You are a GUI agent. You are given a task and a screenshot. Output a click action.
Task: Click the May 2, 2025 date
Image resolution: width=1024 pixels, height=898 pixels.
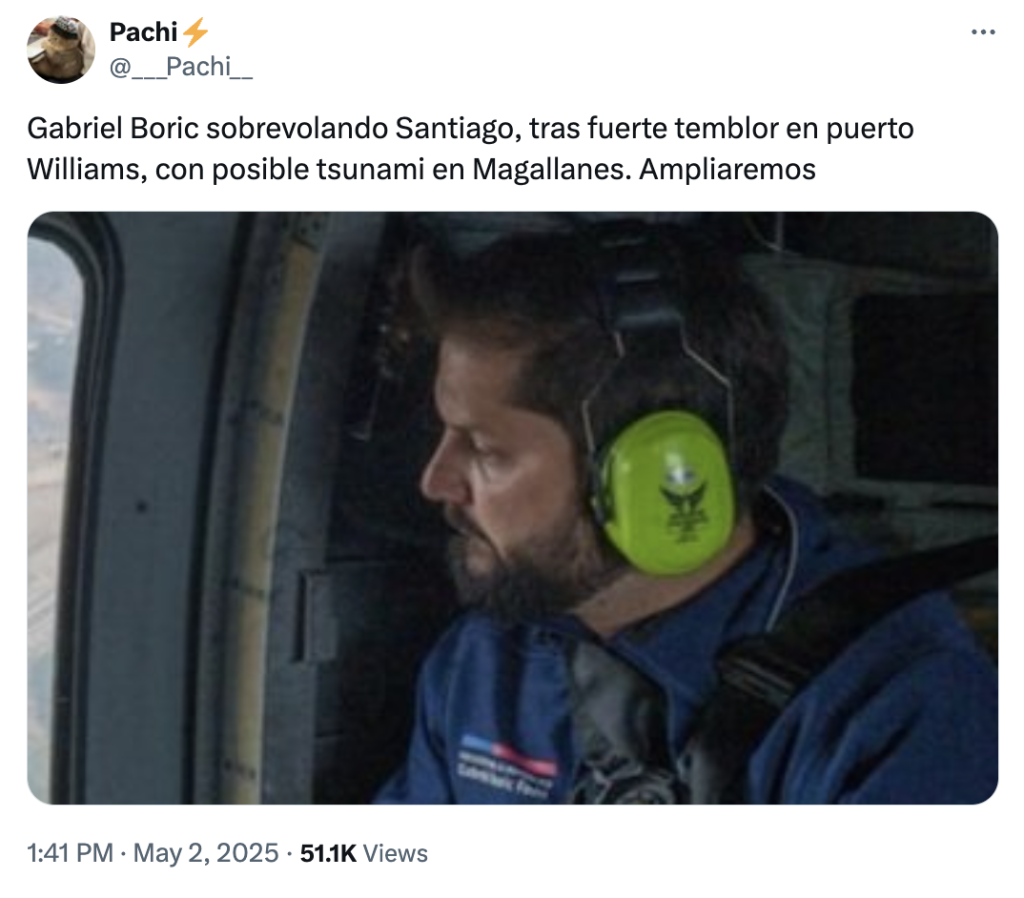[206, 853]
